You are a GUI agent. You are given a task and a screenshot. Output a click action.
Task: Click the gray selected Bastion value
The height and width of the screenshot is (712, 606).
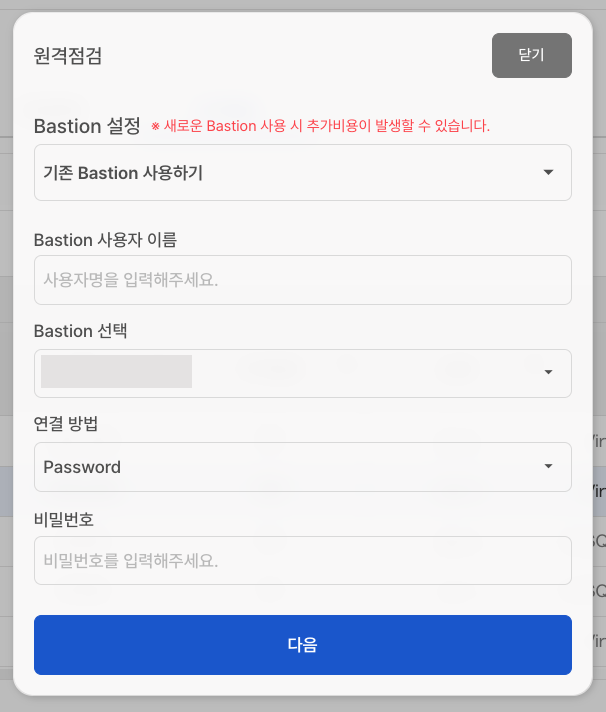point(116,371)
